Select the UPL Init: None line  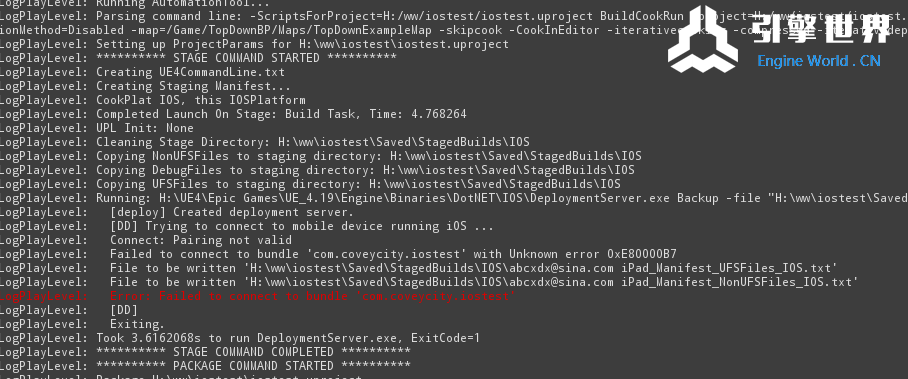97,128
